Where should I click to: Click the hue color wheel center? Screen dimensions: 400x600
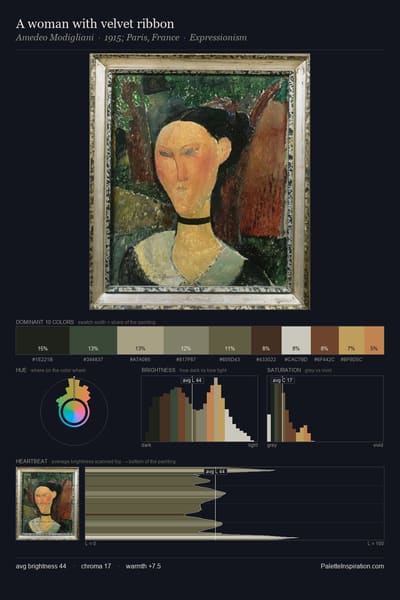pyautogui.click(x=74, y=412)
